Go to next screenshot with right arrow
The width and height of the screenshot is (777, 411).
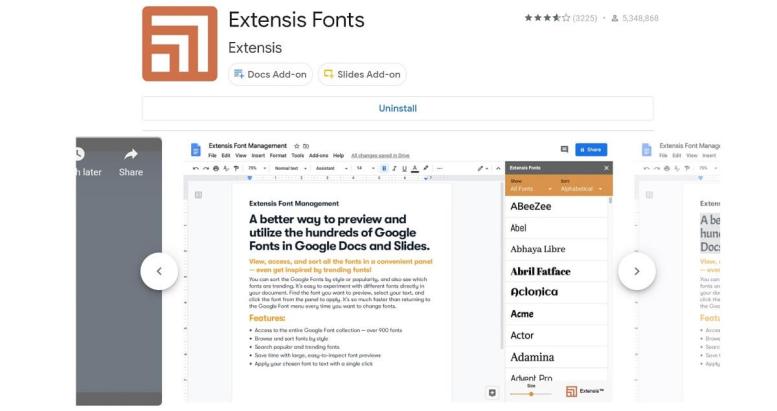tap(637, 271)
